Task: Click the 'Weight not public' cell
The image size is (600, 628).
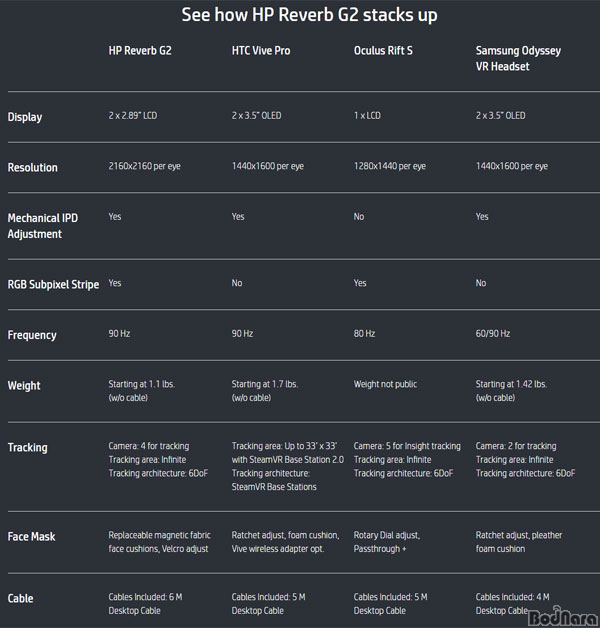Action: tap(385, 384)
